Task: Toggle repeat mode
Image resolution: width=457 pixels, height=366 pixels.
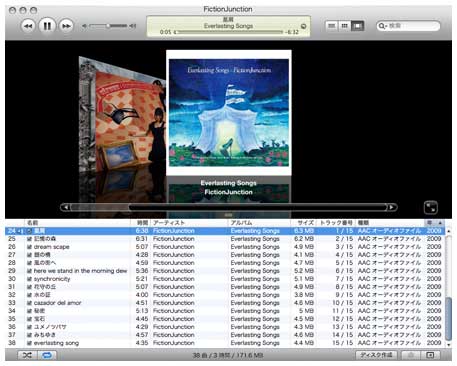Action: coord(47,355)
